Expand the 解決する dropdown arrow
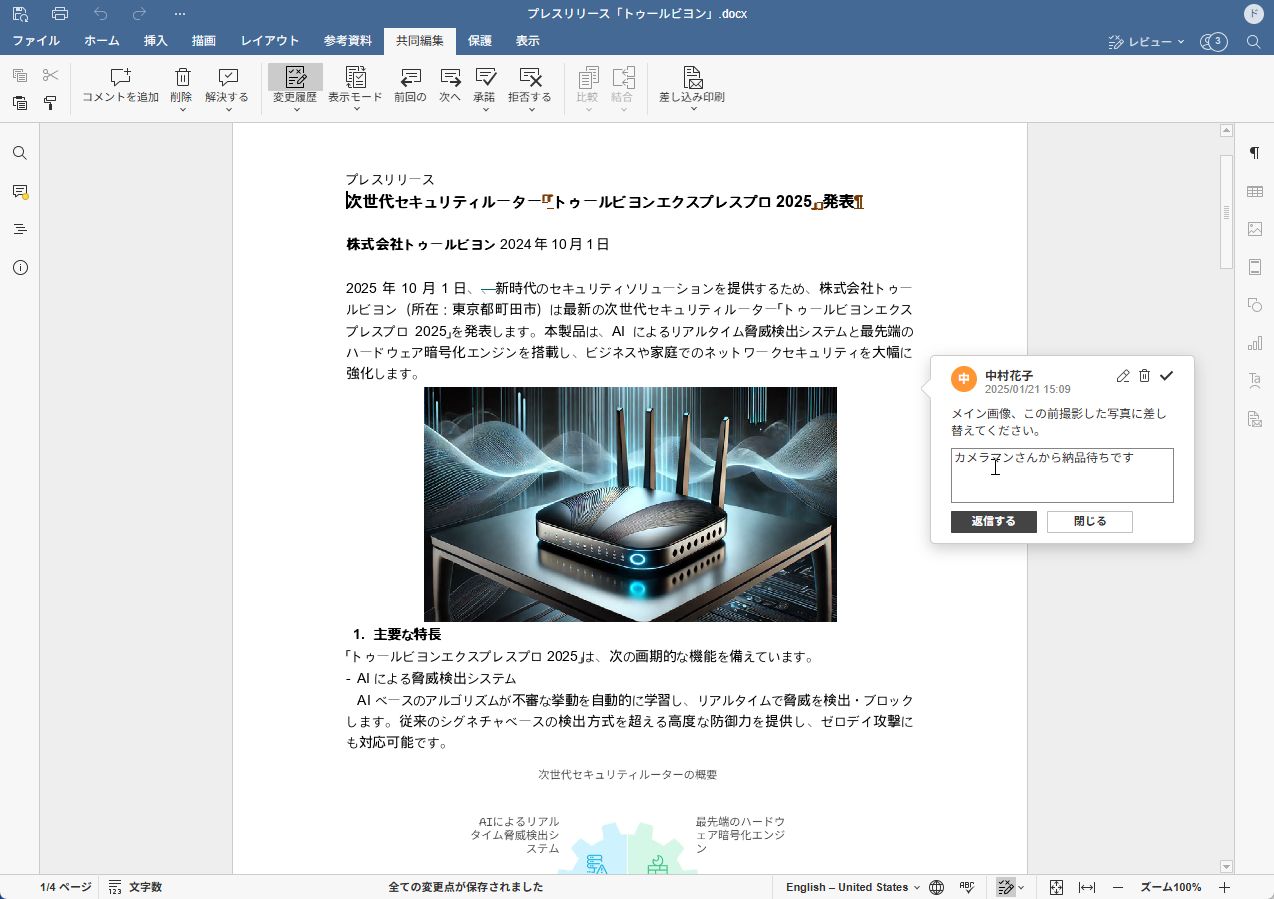 coord(228,109)
